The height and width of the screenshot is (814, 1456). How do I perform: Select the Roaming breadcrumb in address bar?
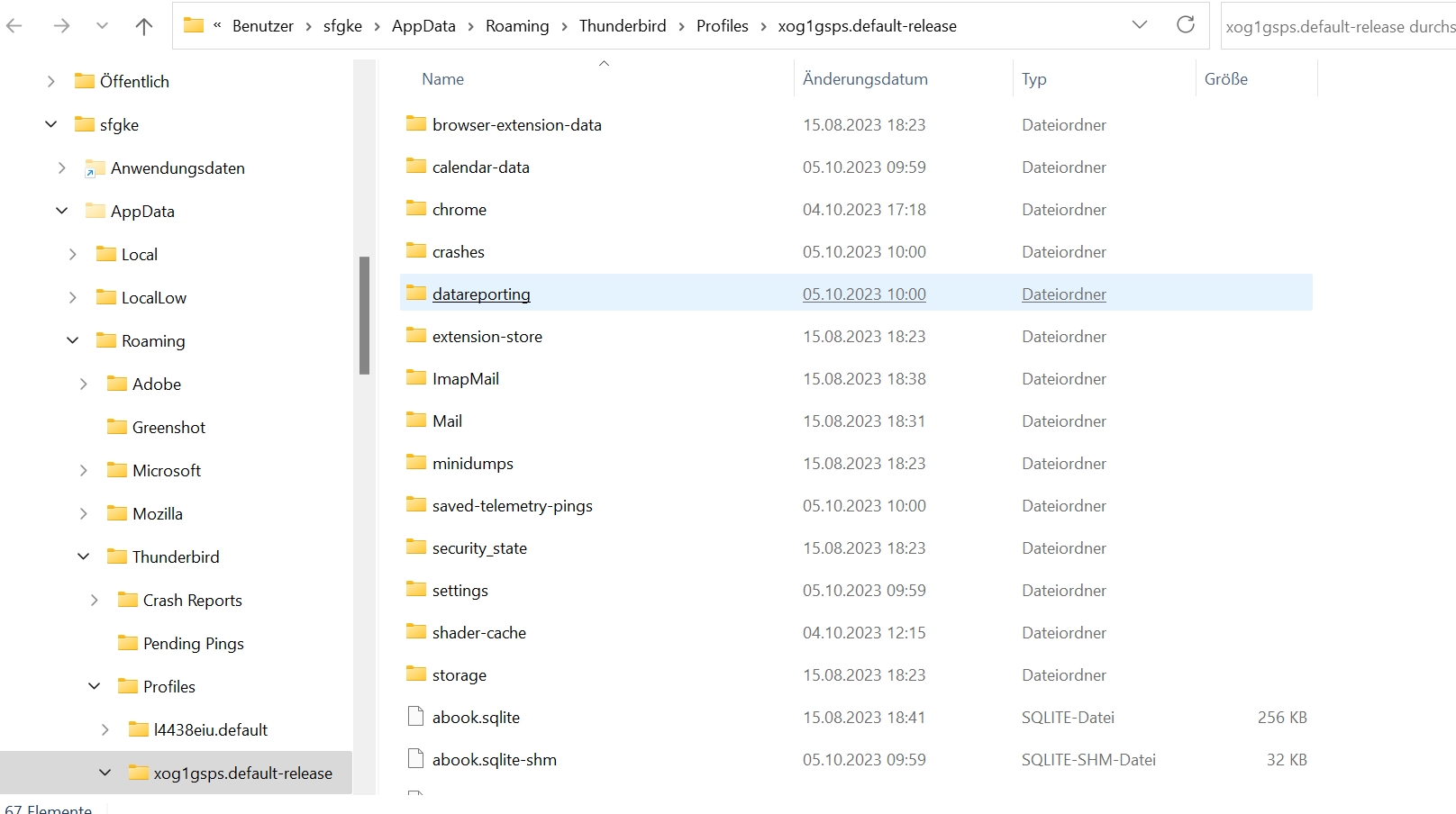click(x=517, y=26)
